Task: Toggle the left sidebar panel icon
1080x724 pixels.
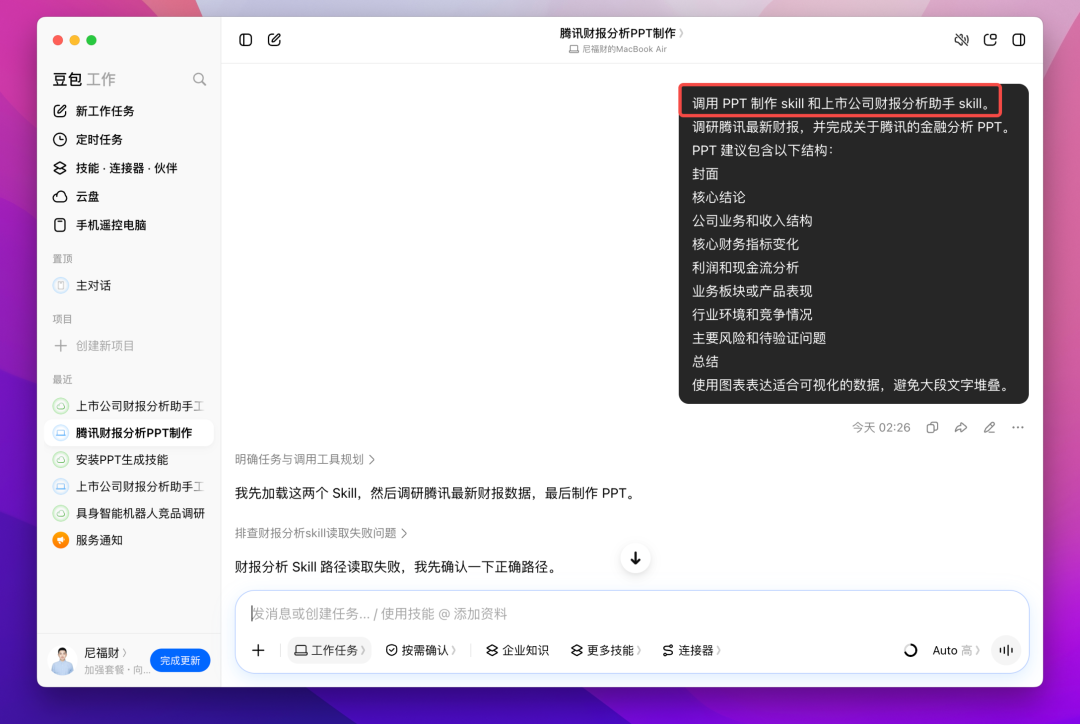Action: coord(245,40)
